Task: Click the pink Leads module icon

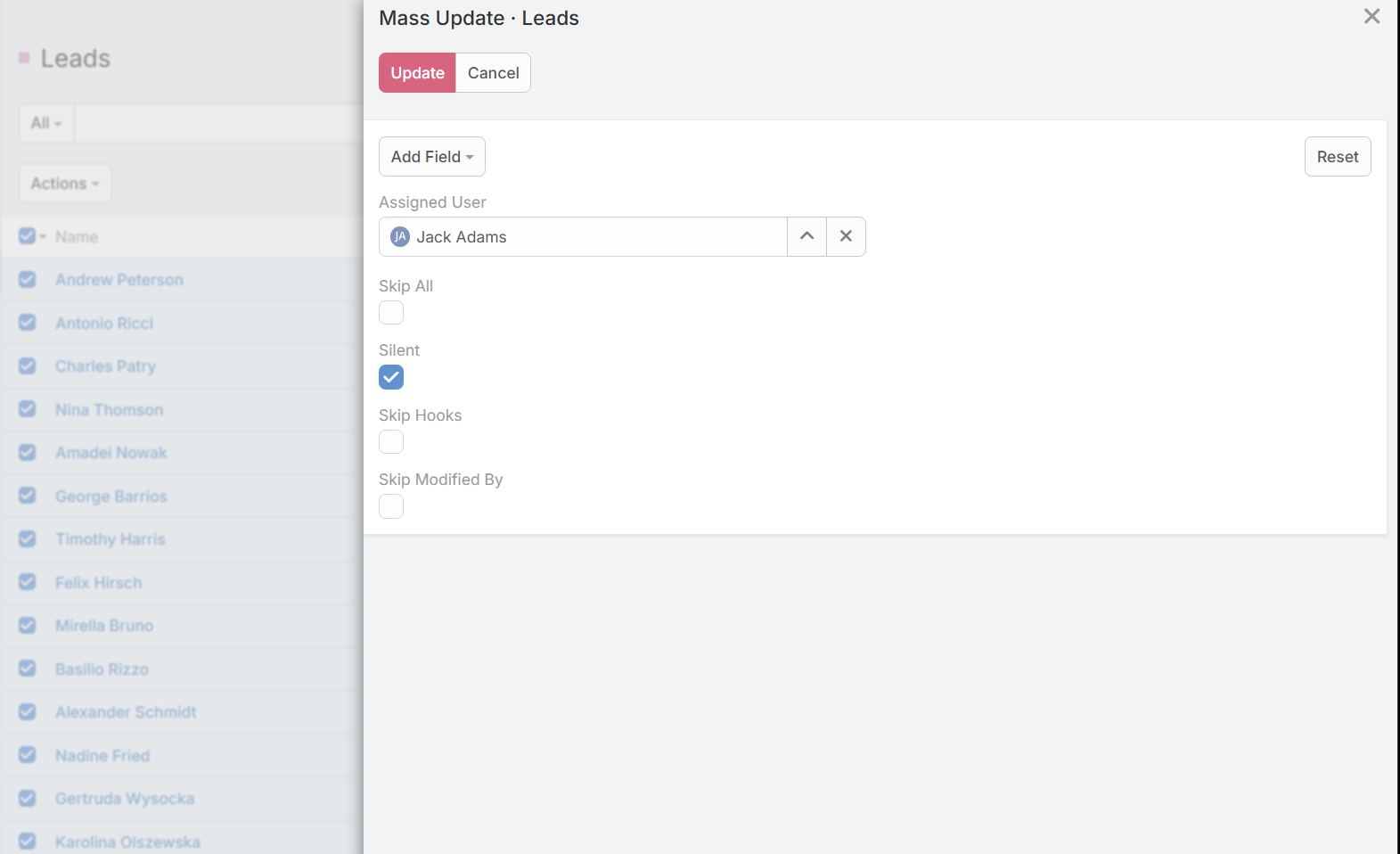Action: tap(24, 59)
